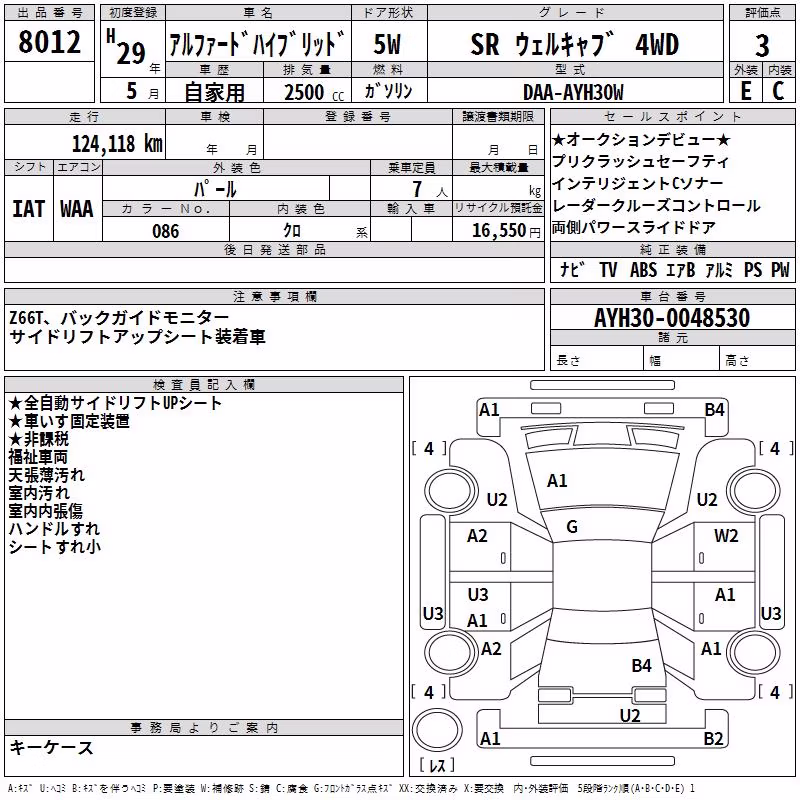Image resolution: width=800 pixels, height=800 pixels.
Task: Click equipment item アルミ
Action: coord(718,269)
